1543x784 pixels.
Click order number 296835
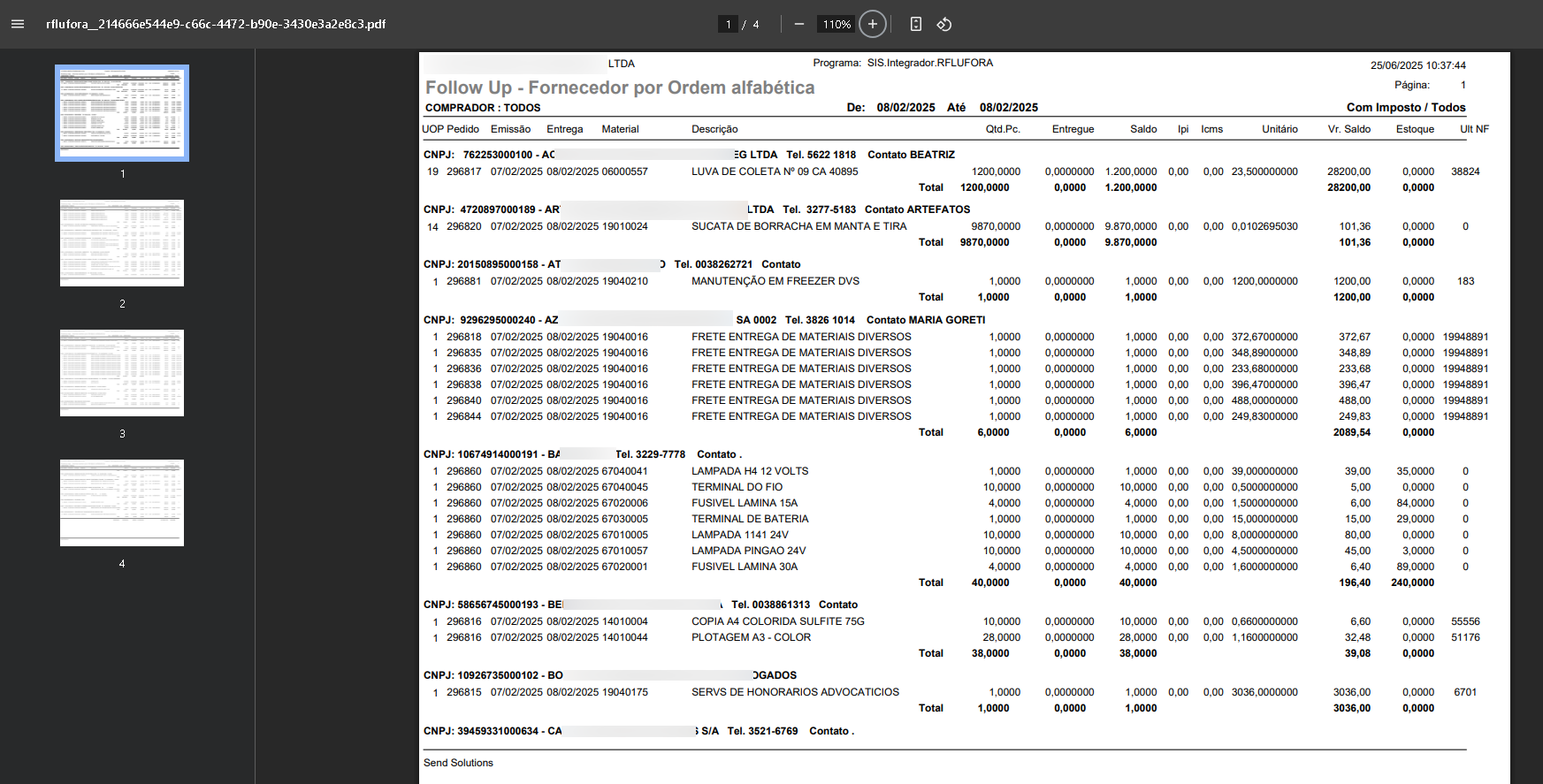[x=464, y=353]
